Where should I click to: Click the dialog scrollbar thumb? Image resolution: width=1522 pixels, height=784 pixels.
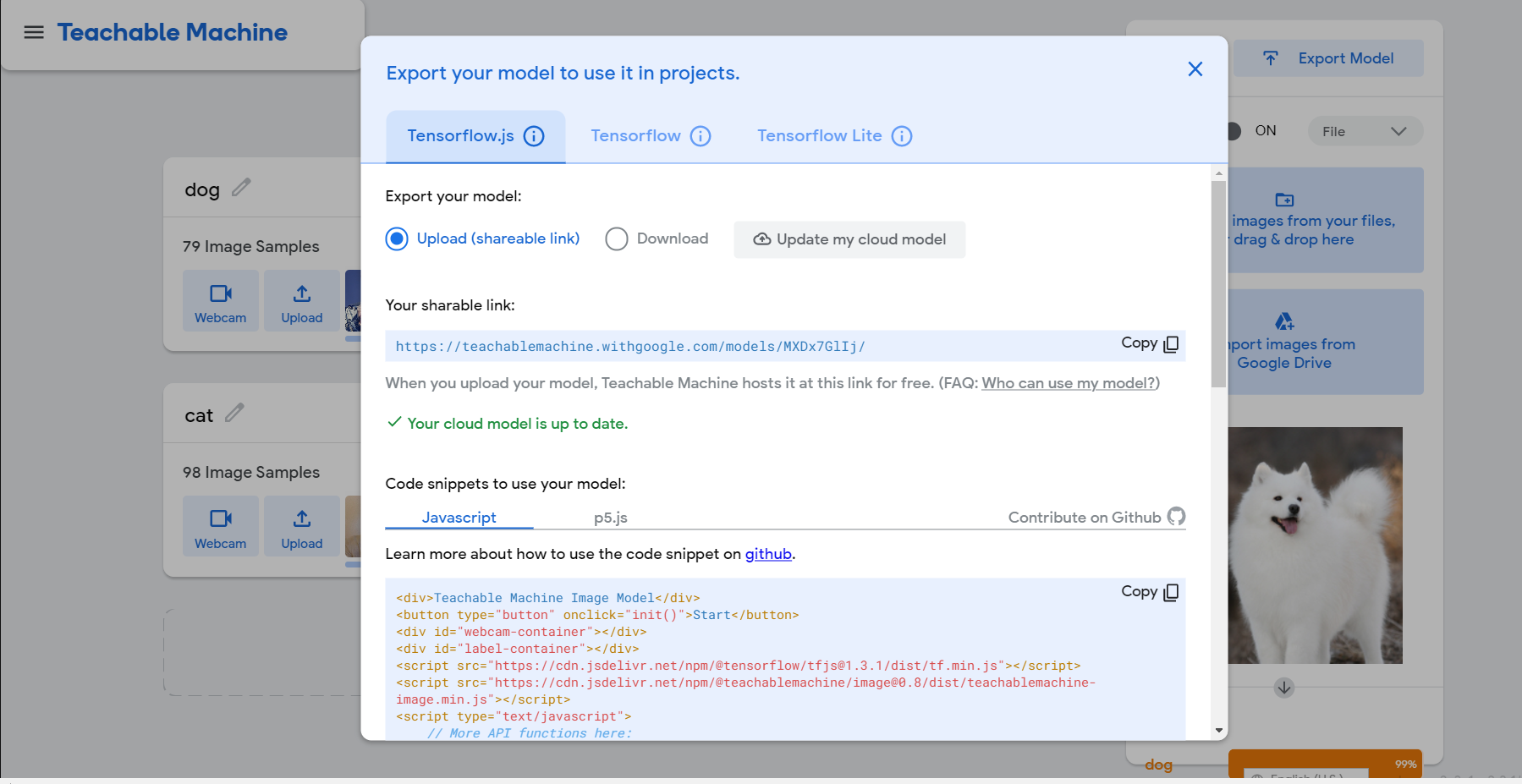coord(1218,284)
